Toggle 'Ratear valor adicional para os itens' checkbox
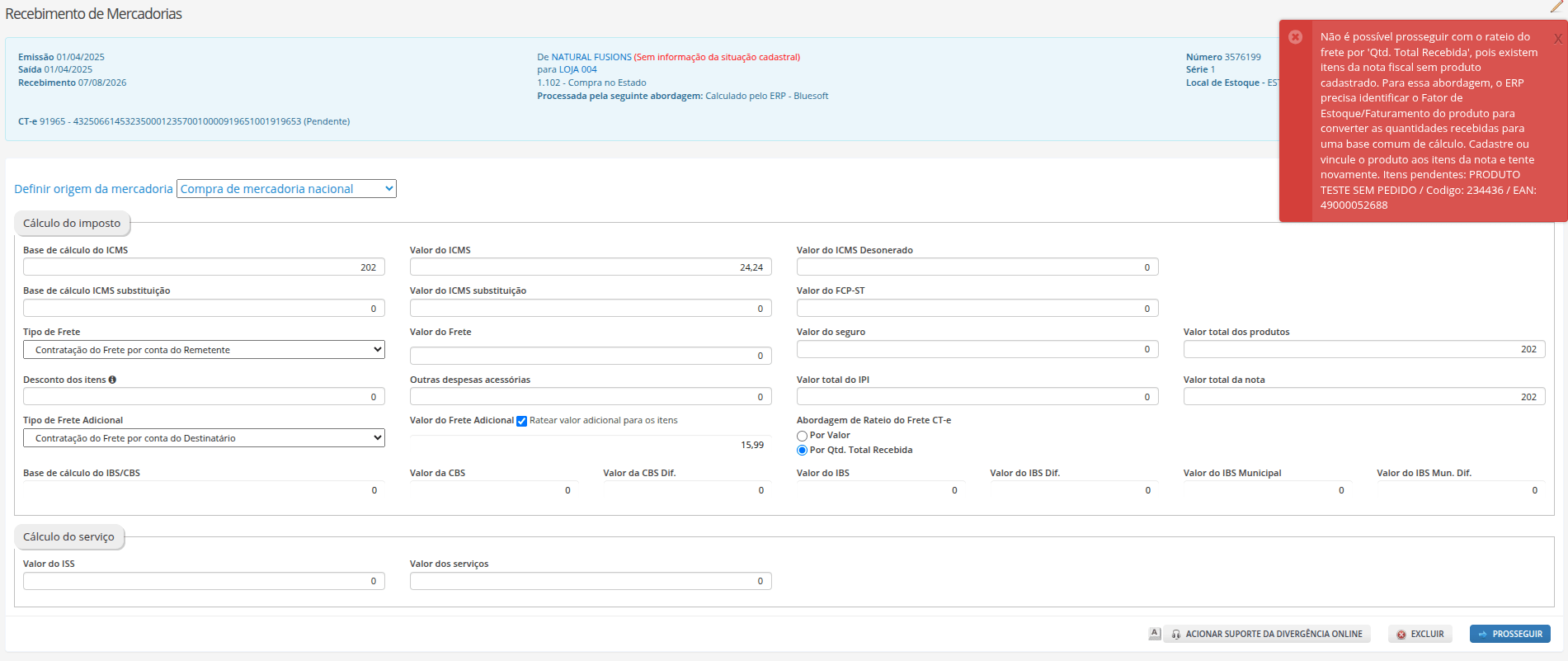The width and height of the screenshot is (1568, 661). click(521, 421)
